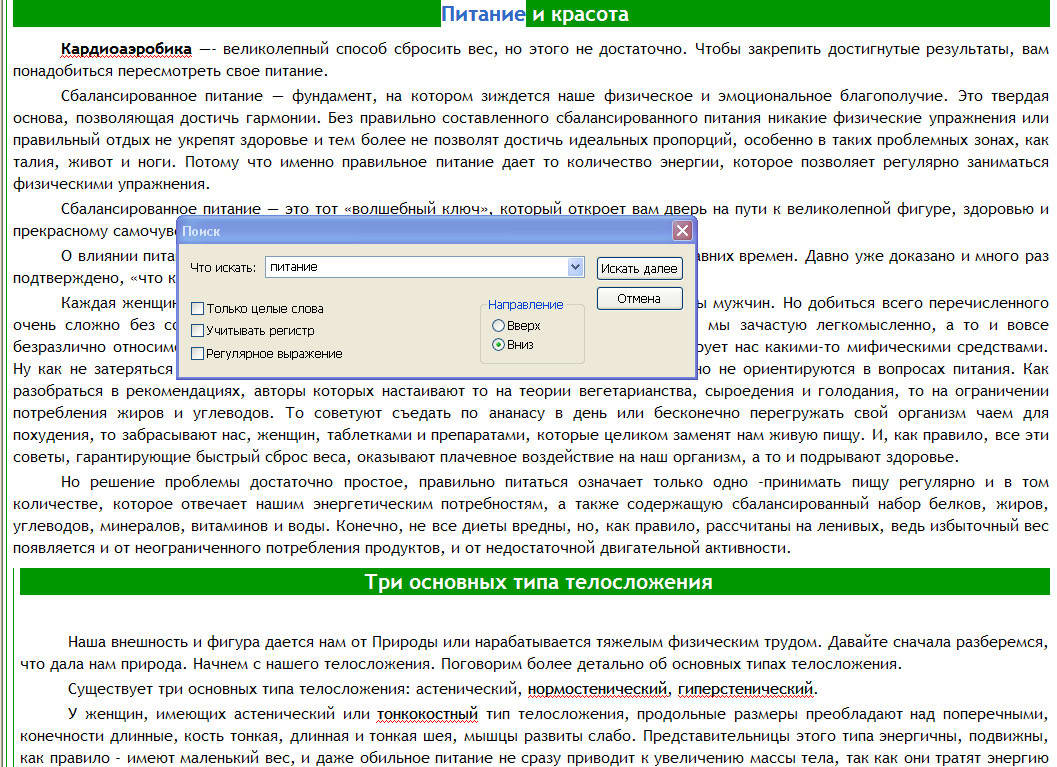The width and height of the screenshot is (1057, 767).
Task: Click the Что искать label
Action: click(x=222, y=268)
